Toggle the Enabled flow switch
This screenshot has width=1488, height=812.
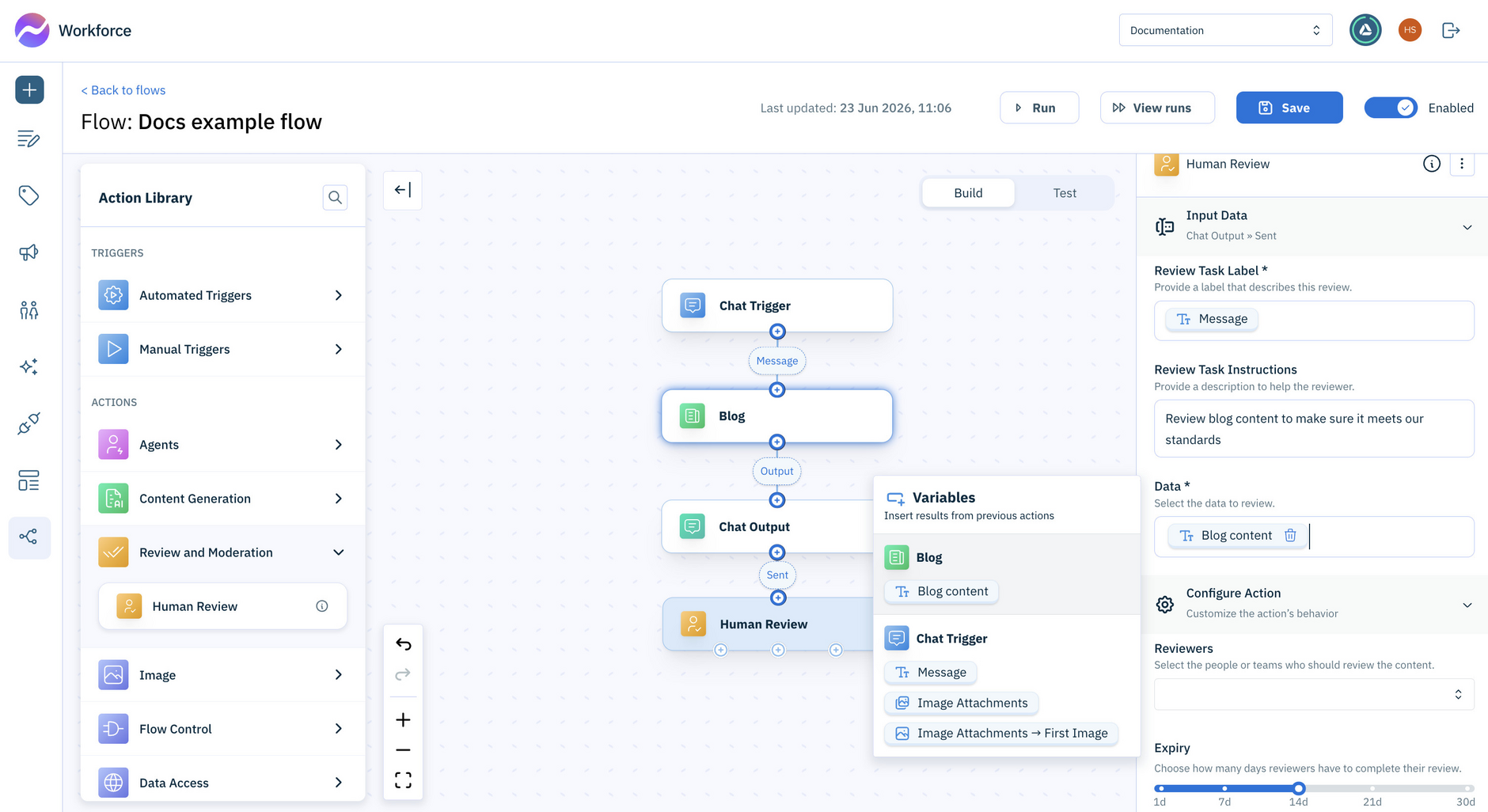coord(1391,108)
